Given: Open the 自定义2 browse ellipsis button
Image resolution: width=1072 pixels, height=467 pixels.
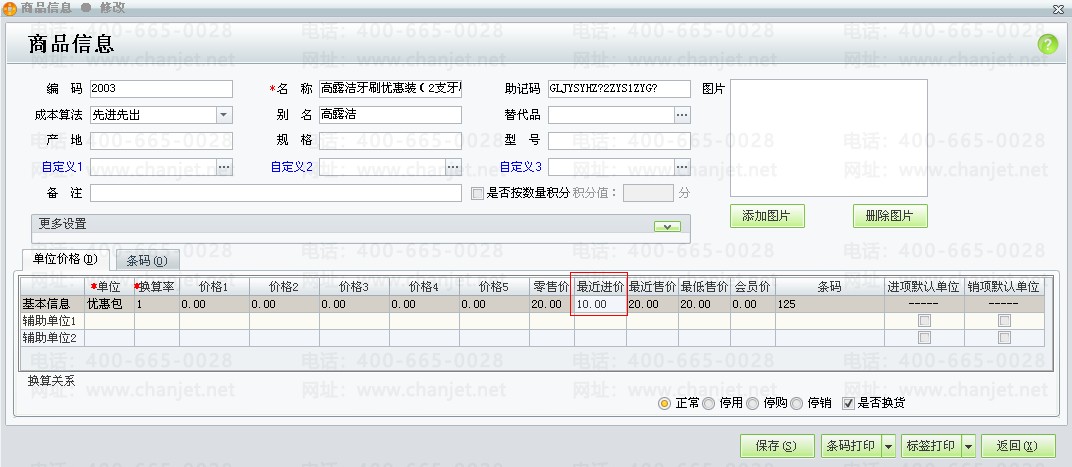Looking at the screenshot, I should pos(453,166).
